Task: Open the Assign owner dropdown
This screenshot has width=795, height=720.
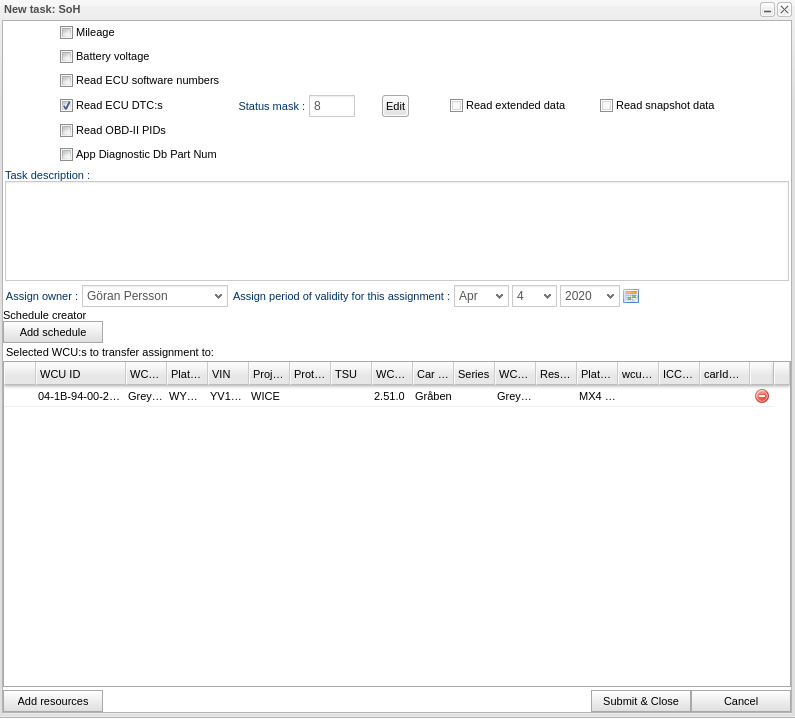Action: point(155,296)
